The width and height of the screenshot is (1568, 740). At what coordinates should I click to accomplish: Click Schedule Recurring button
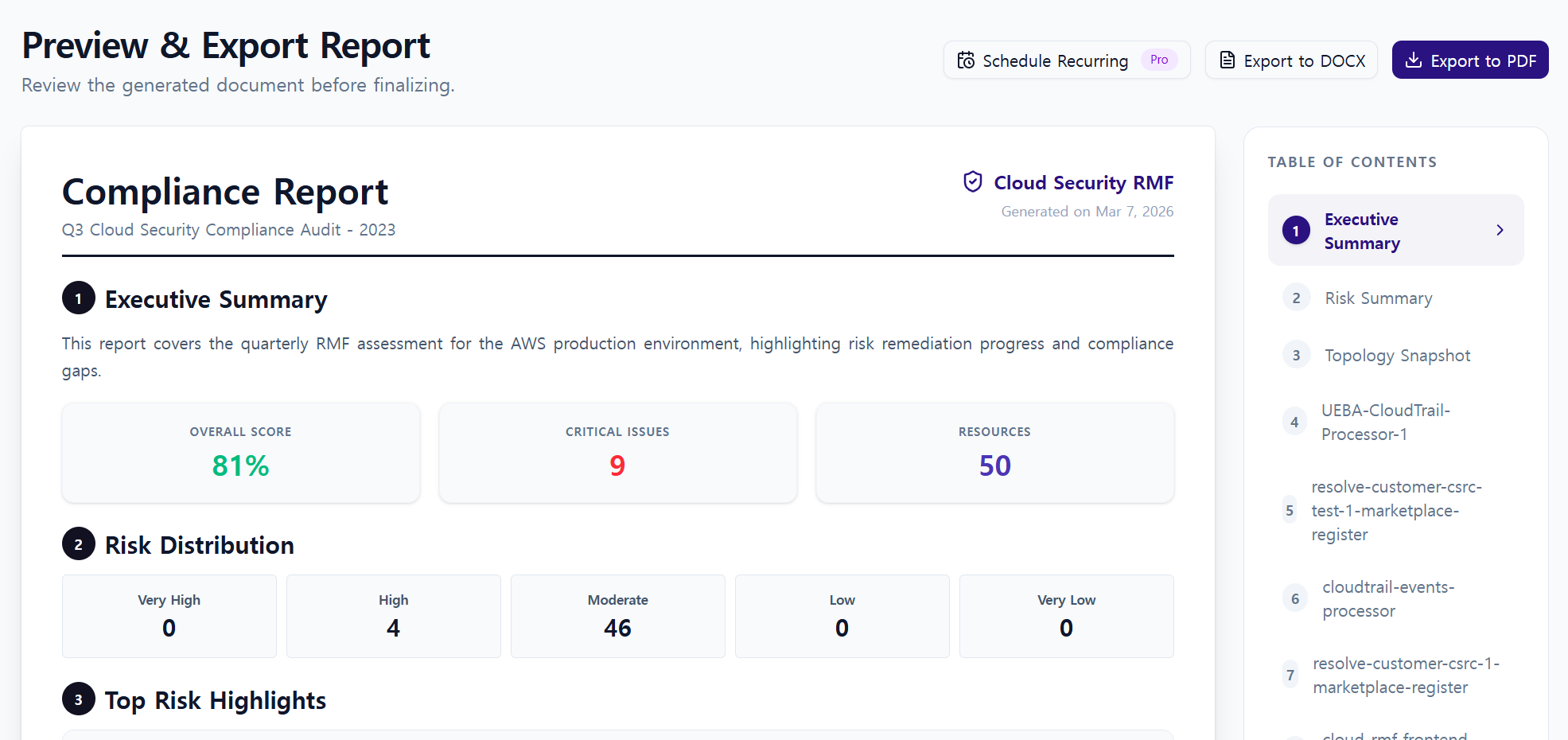coord(1067,60)
